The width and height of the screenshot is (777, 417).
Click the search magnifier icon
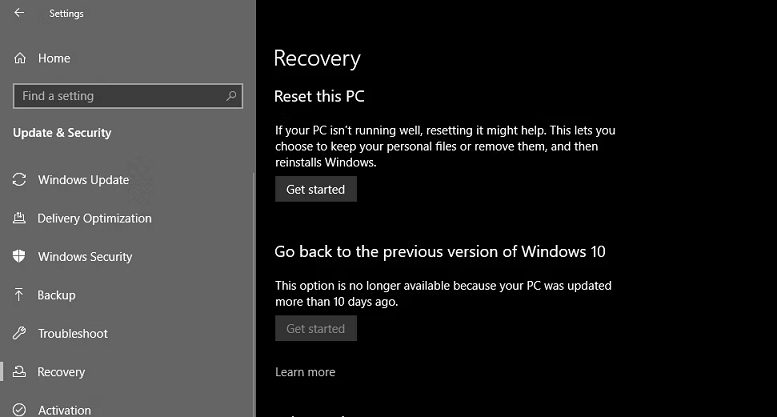[x=232, y=96]
